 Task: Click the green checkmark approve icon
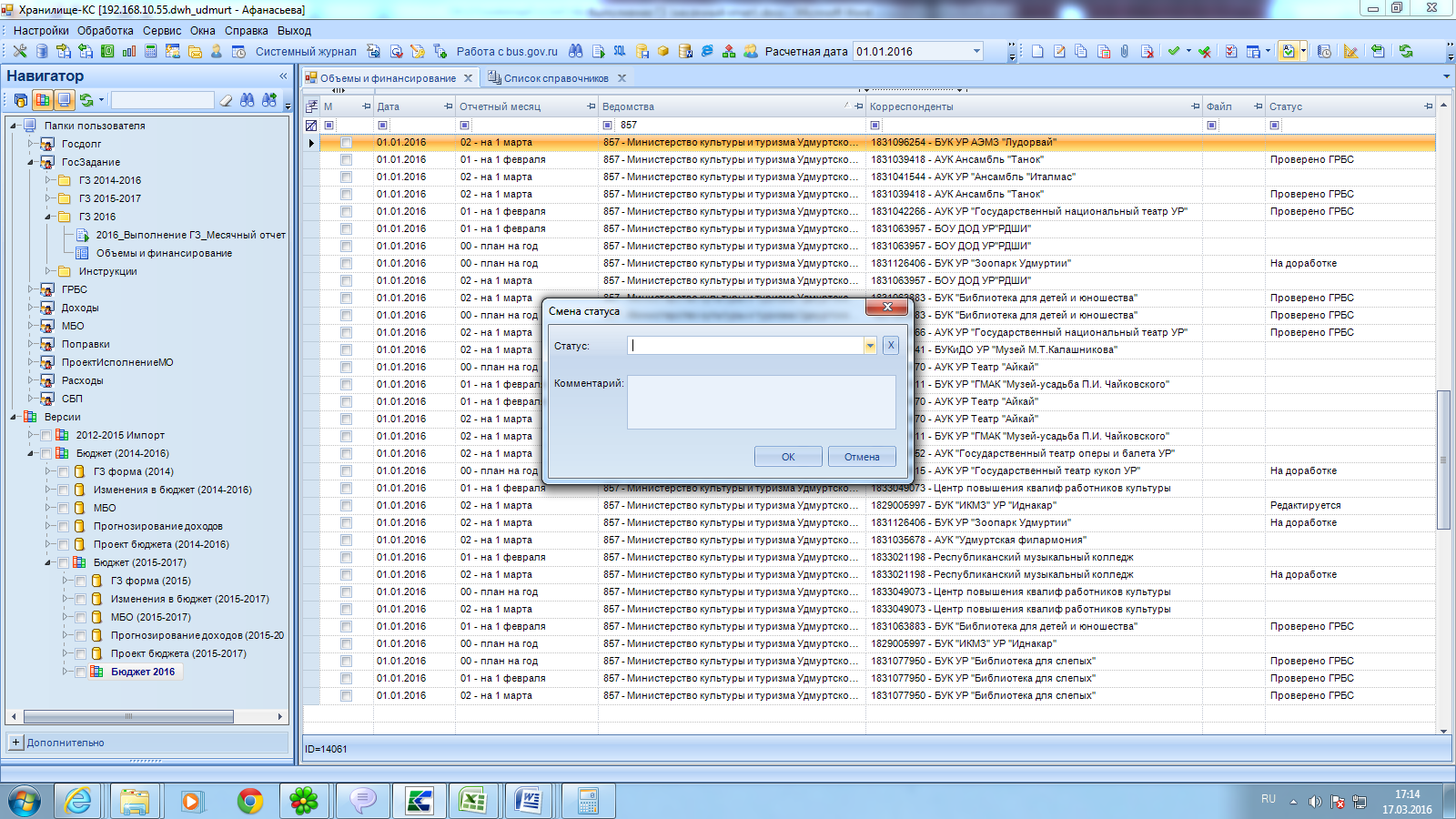coord(1174,51)
